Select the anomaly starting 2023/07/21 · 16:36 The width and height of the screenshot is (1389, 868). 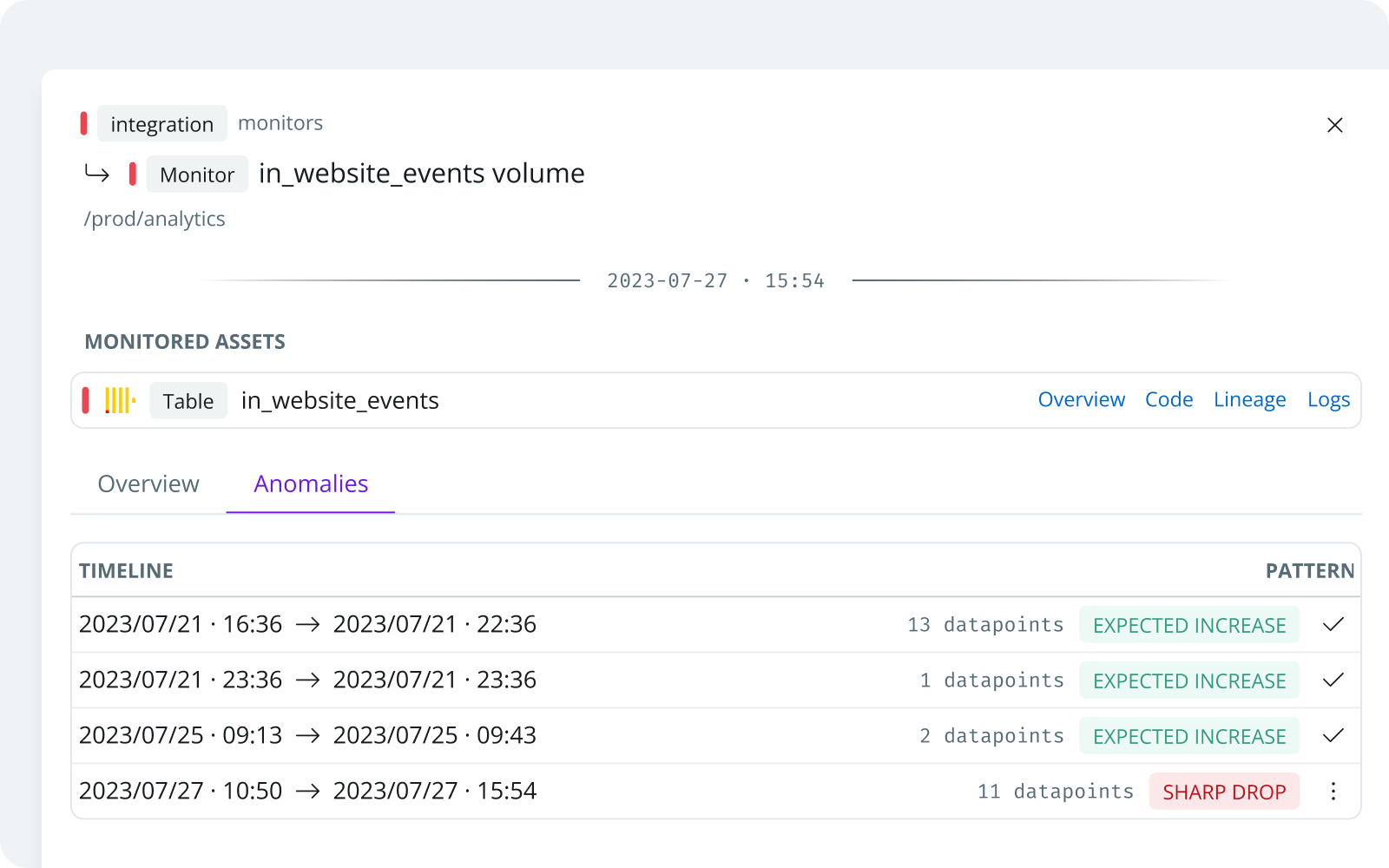click(715, 624)
